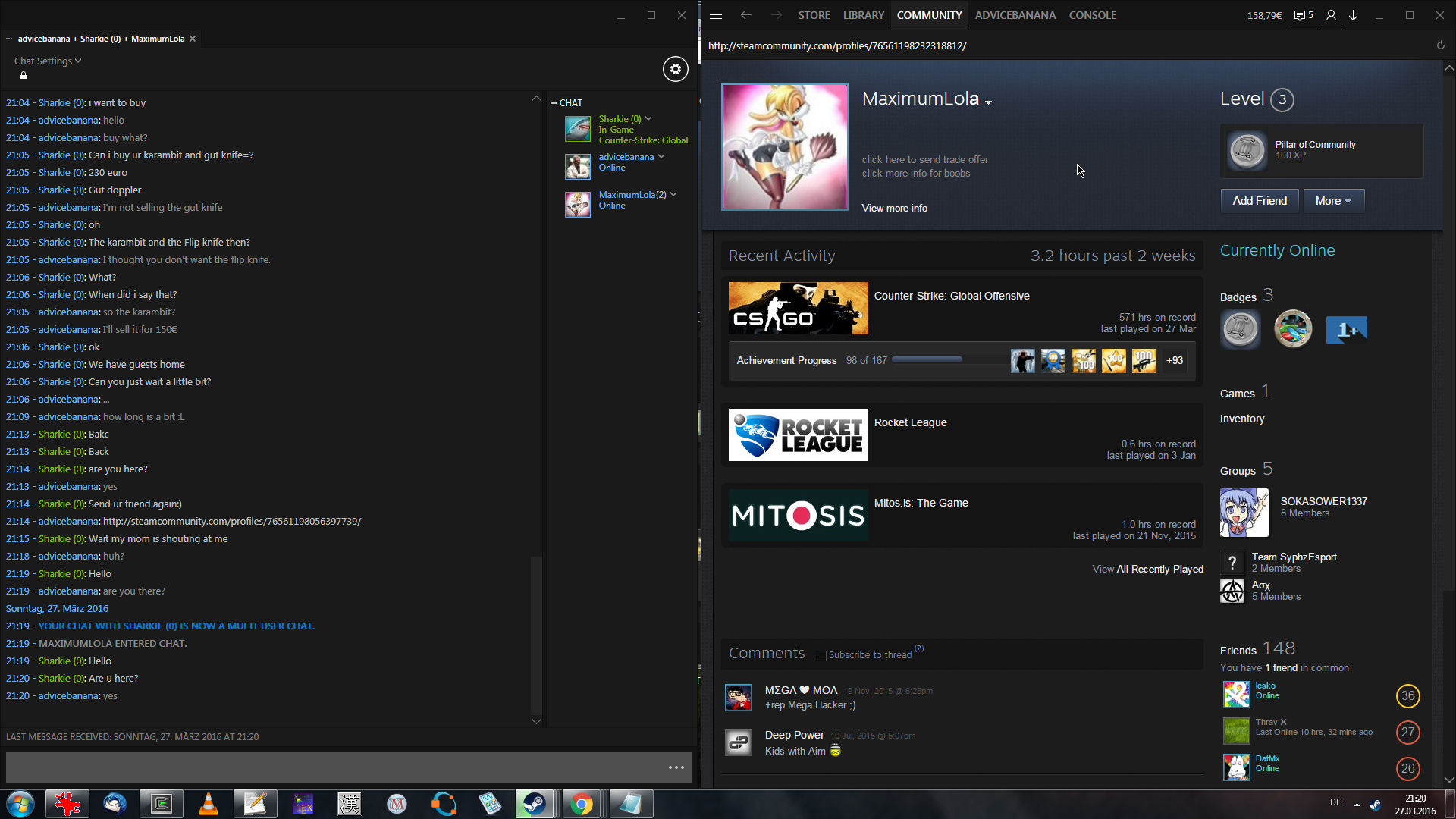This screenshot has width=1456, height=819.
Task: Open Steam from the Windows taskbar
Action: [x=535, y=804]
